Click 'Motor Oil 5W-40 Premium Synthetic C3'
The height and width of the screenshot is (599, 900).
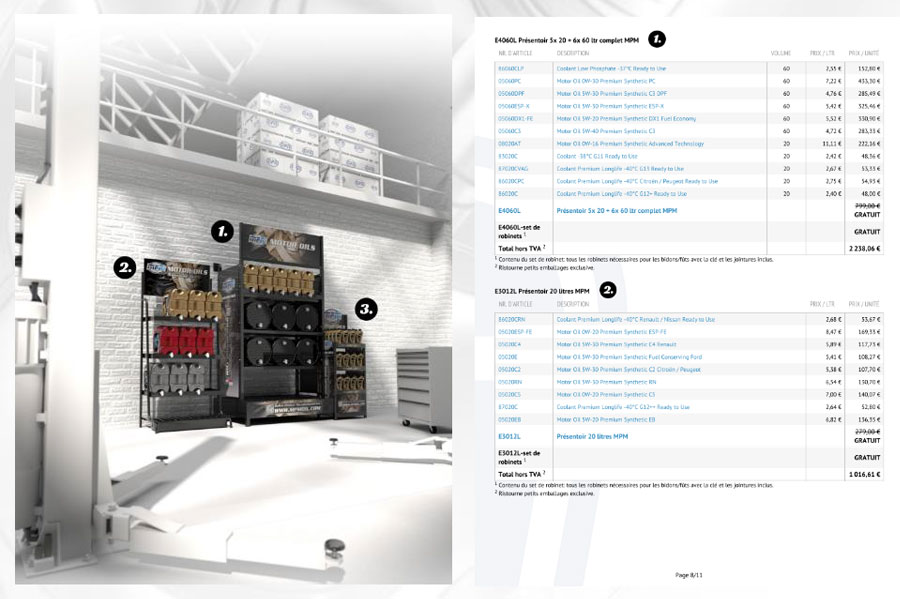coord(606,131)
